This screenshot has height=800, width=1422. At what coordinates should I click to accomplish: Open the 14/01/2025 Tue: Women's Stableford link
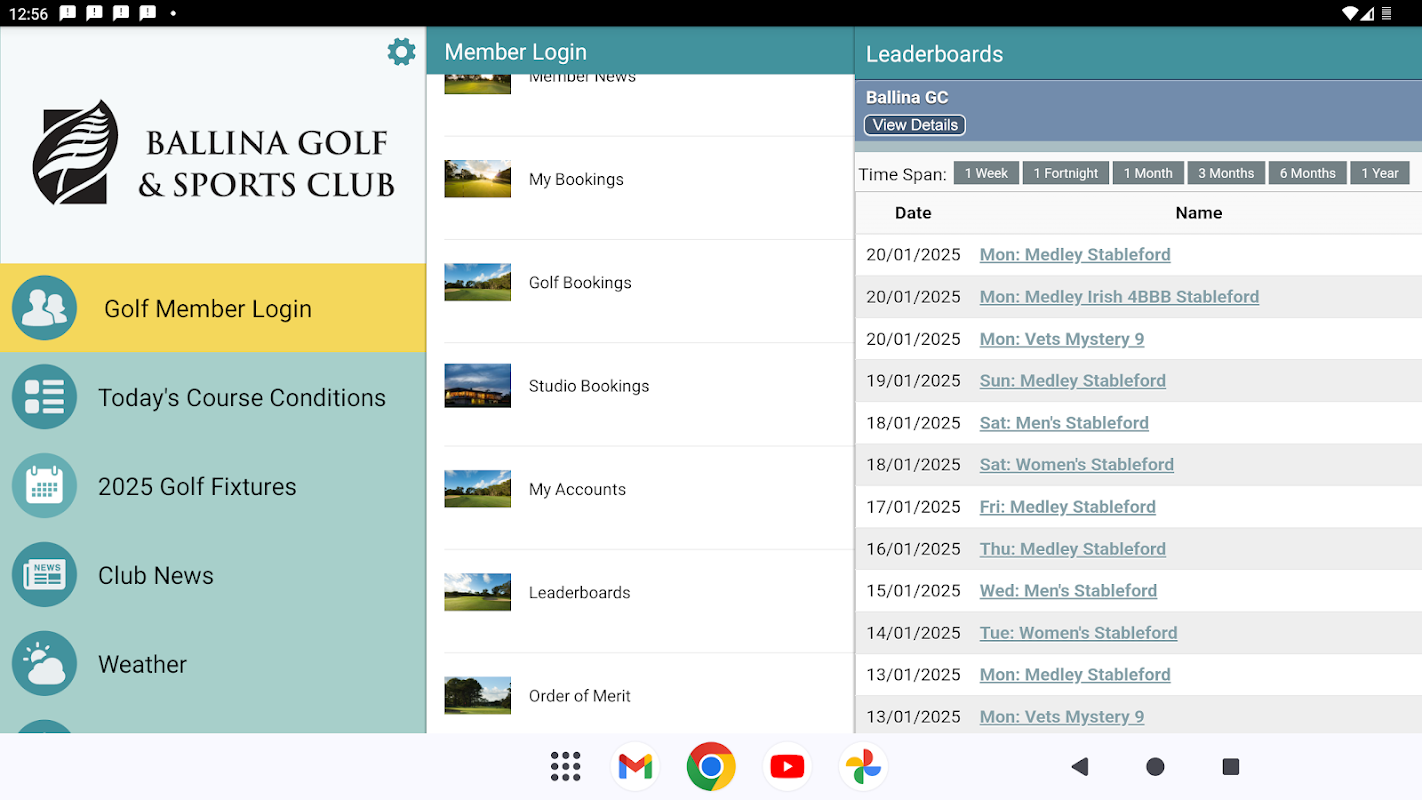click(1078, 633)
